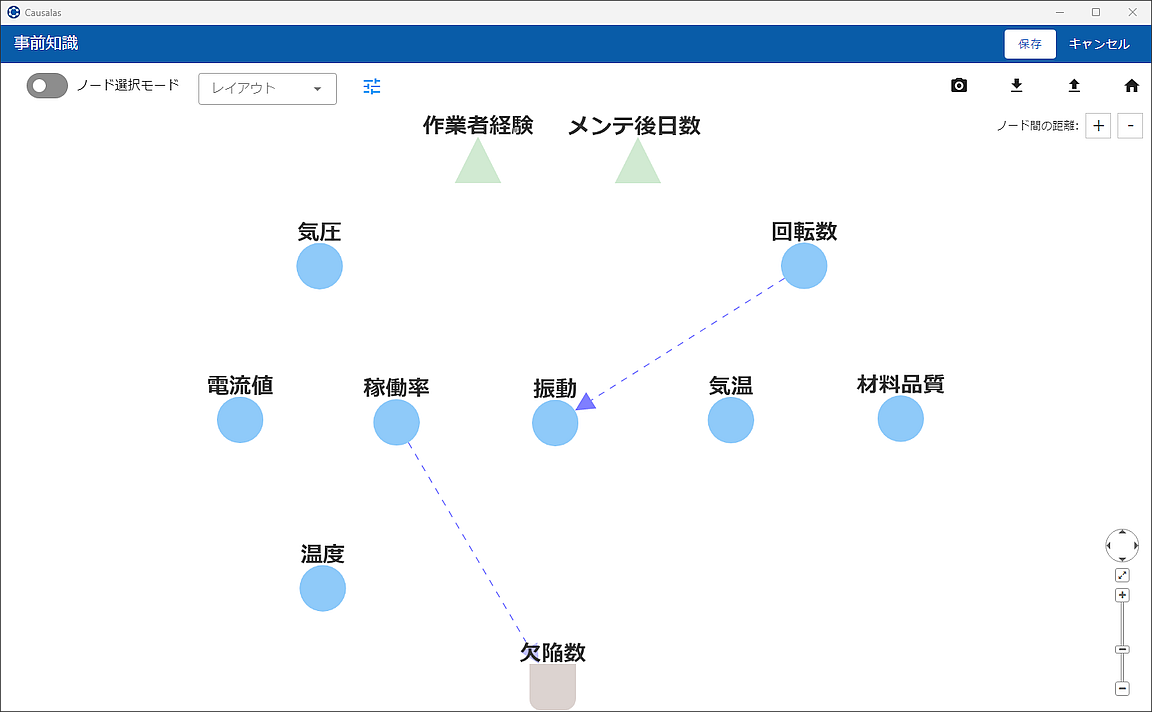1152x712 pixels.
Task: Click the home icon to reset view
Action: click(x=1131, y=86)
